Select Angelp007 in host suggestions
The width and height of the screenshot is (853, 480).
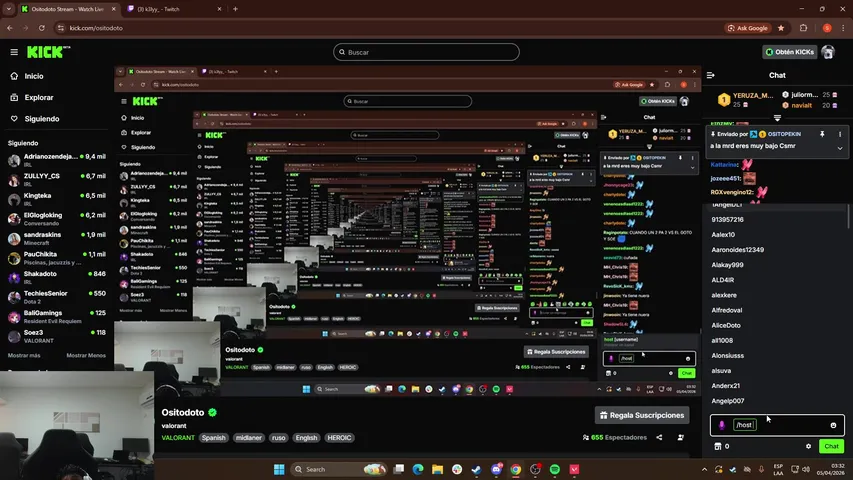pos(728,401)
